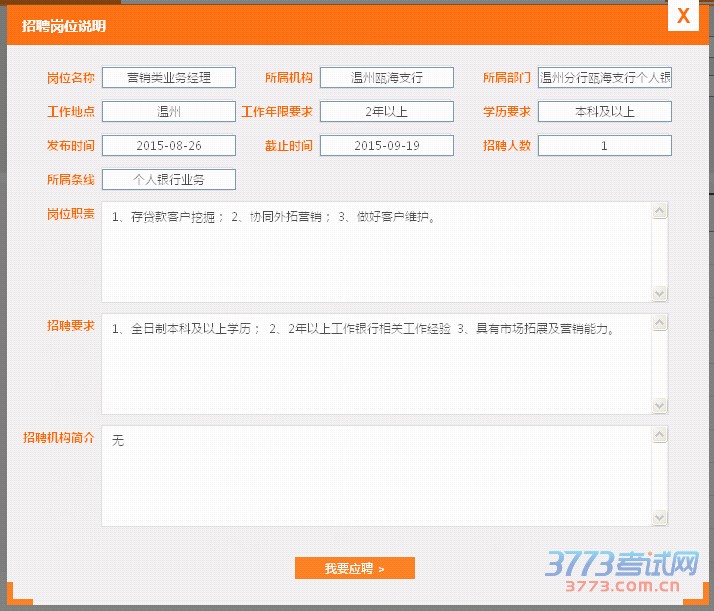
Task: Close the 招聘岗位说明 dialog with X
Action: click(x=683, y=17)
